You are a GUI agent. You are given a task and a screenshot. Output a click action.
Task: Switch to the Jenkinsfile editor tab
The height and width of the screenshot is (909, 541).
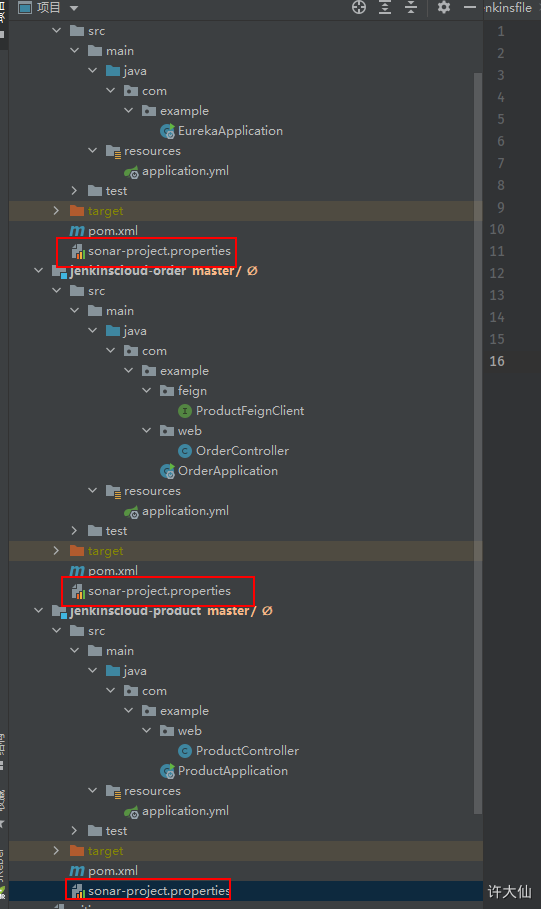(509, 8)
